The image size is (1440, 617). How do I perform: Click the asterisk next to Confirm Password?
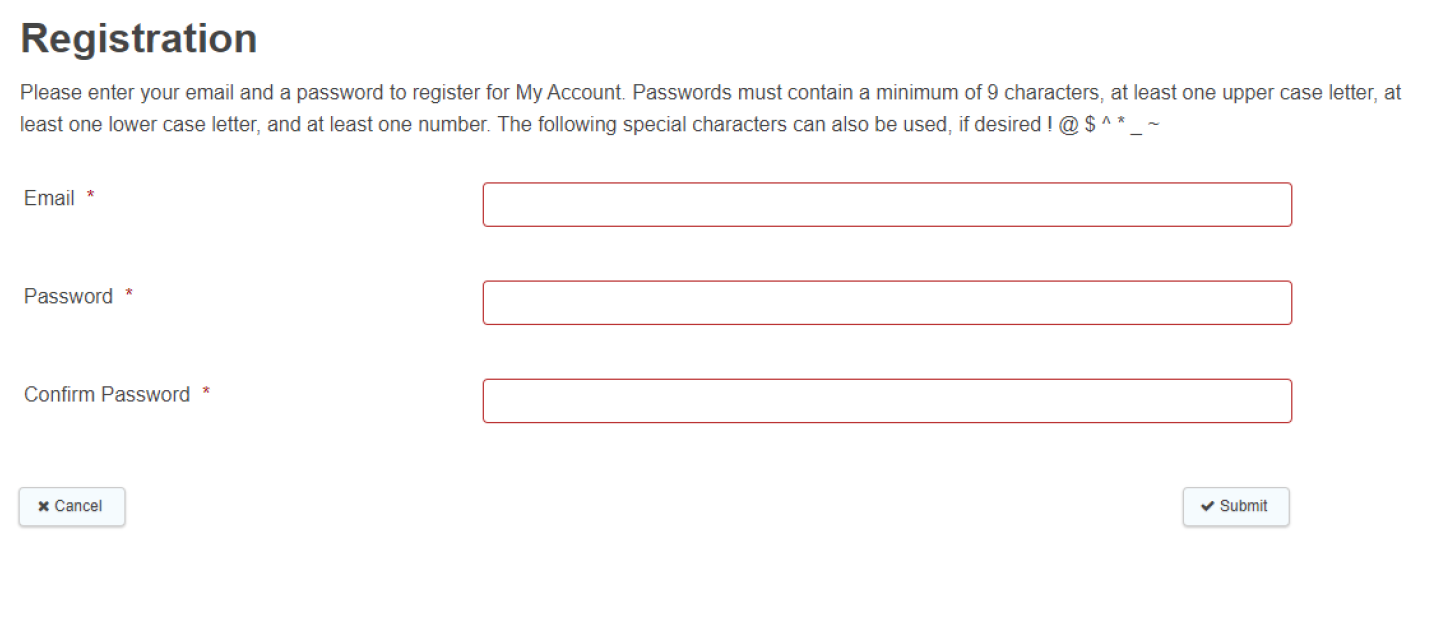pos(207,388)
